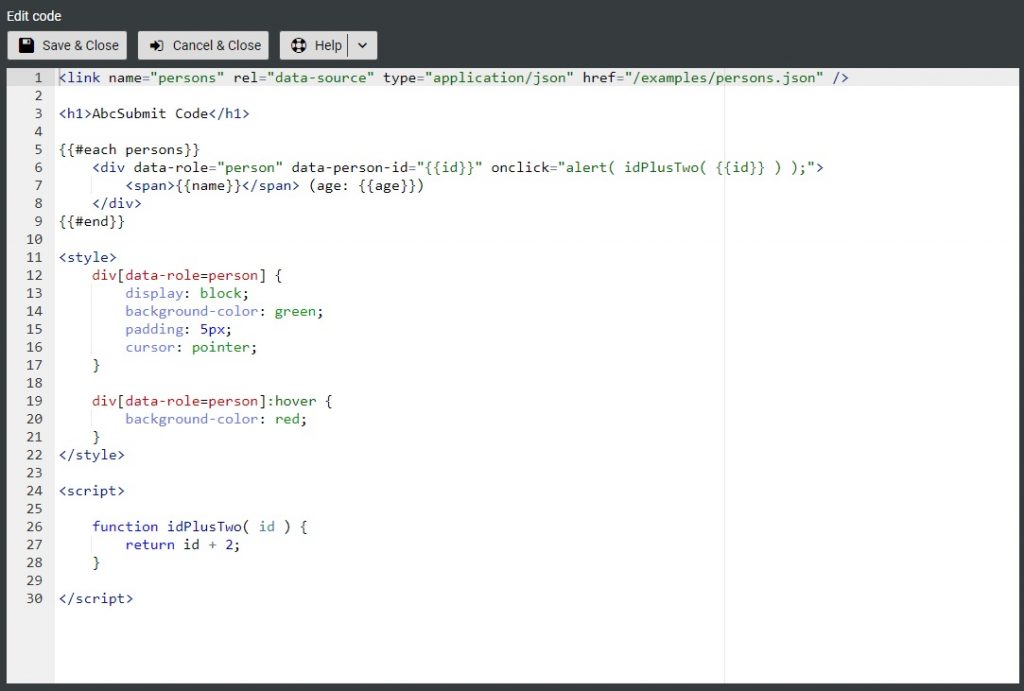Click the Edit code title label
This screenshot has height=691, width=1024.
pos(34,15)
